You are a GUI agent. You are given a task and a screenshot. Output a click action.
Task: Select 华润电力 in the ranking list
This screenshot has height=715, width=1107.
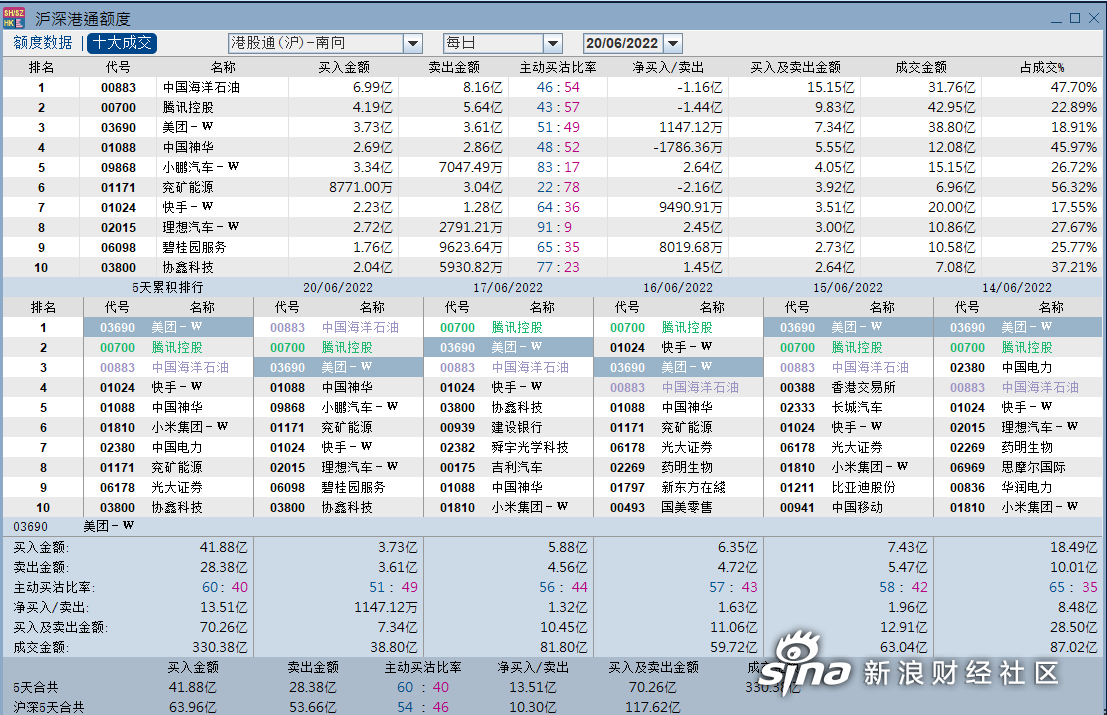[x=1027, y=488]
